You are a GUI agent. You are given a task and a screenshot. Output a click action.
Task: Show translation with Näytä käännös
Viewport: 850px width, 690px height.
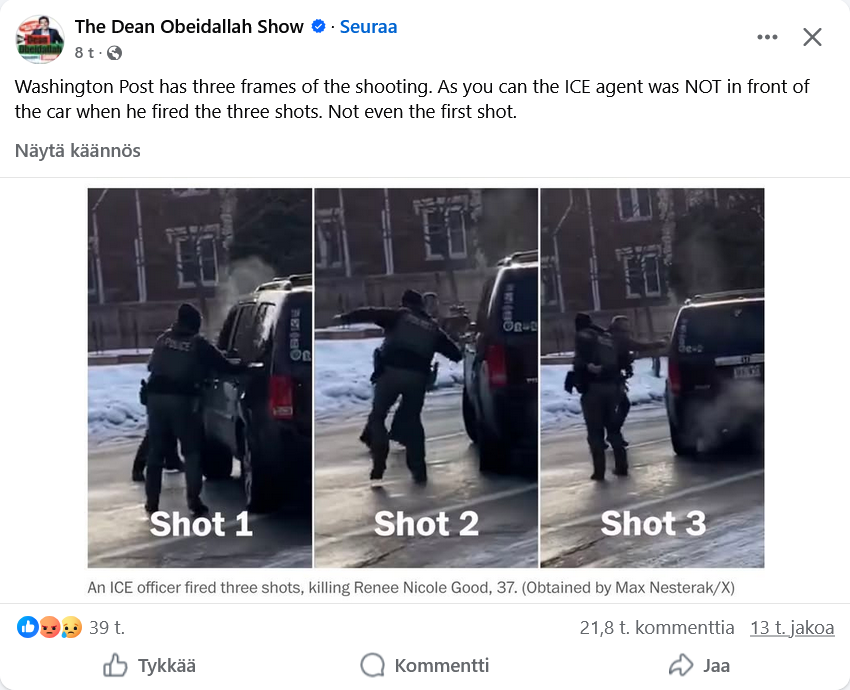pyautogui.click(x=78, y=151)
